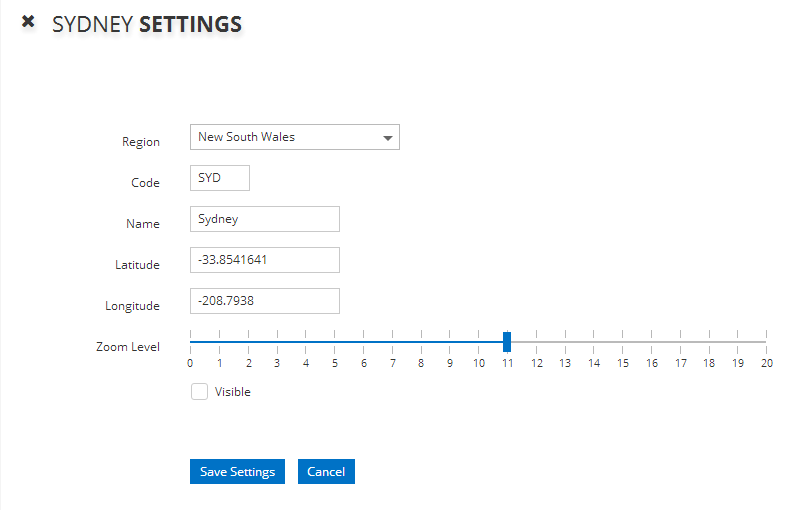Open the Region dropdown
This screenshot has height=510, width=800.
coord(294,137)
